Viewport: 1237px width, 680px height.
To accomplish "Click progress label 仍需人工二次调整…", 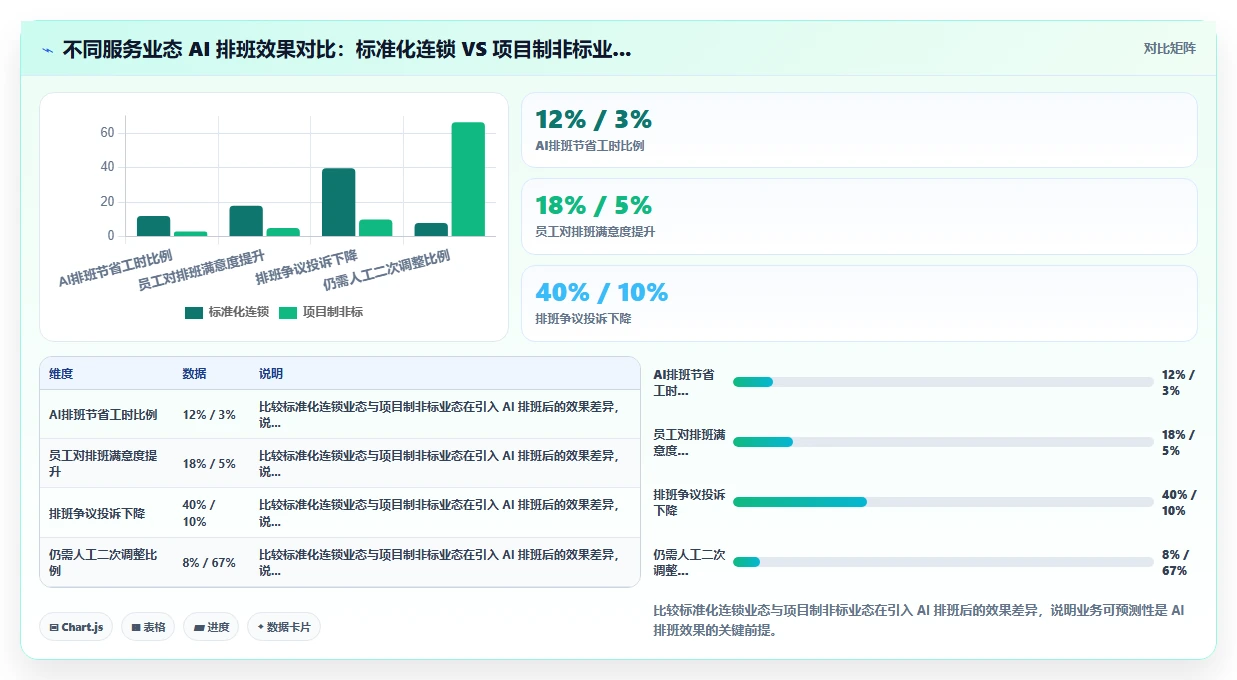I will pyautogui.click(x=689, y=562).
